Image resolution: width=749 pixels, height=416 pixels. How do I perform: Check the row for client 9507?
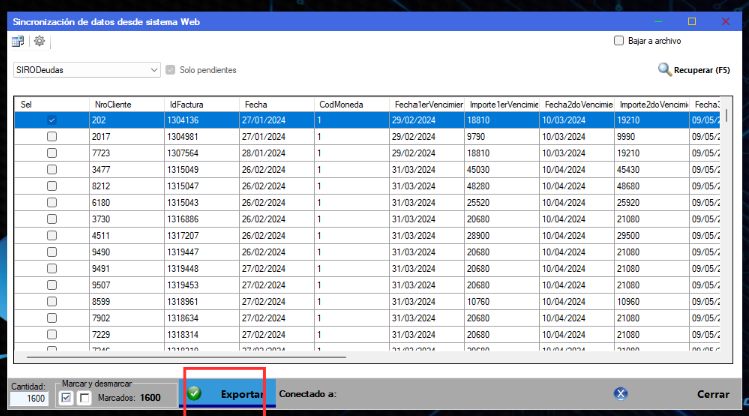click(x=52, y=285)
